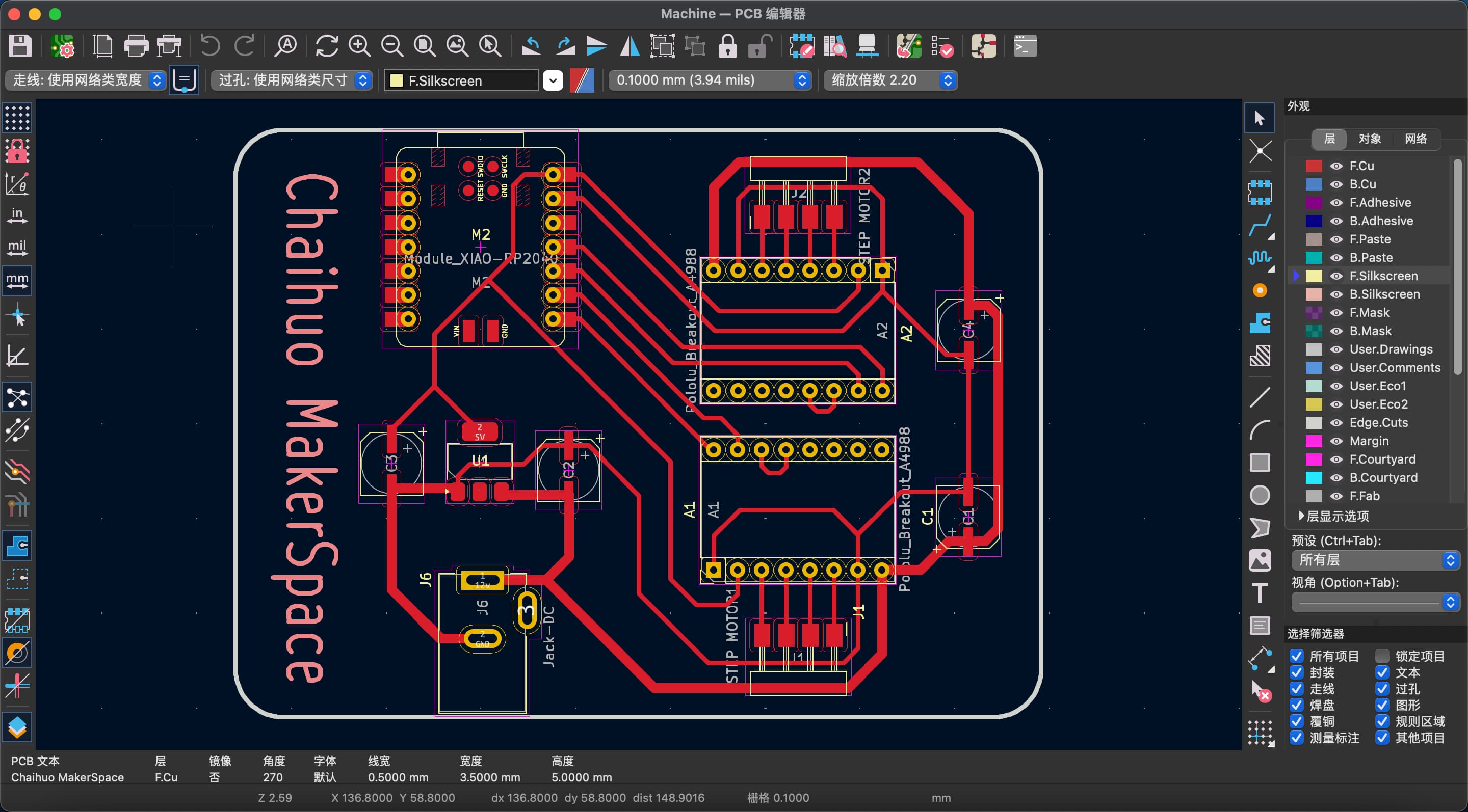This screenshot has height=812, width=1468.
Task: Switch units to mils
Action: pyautogui.click(x=17, y=248)
